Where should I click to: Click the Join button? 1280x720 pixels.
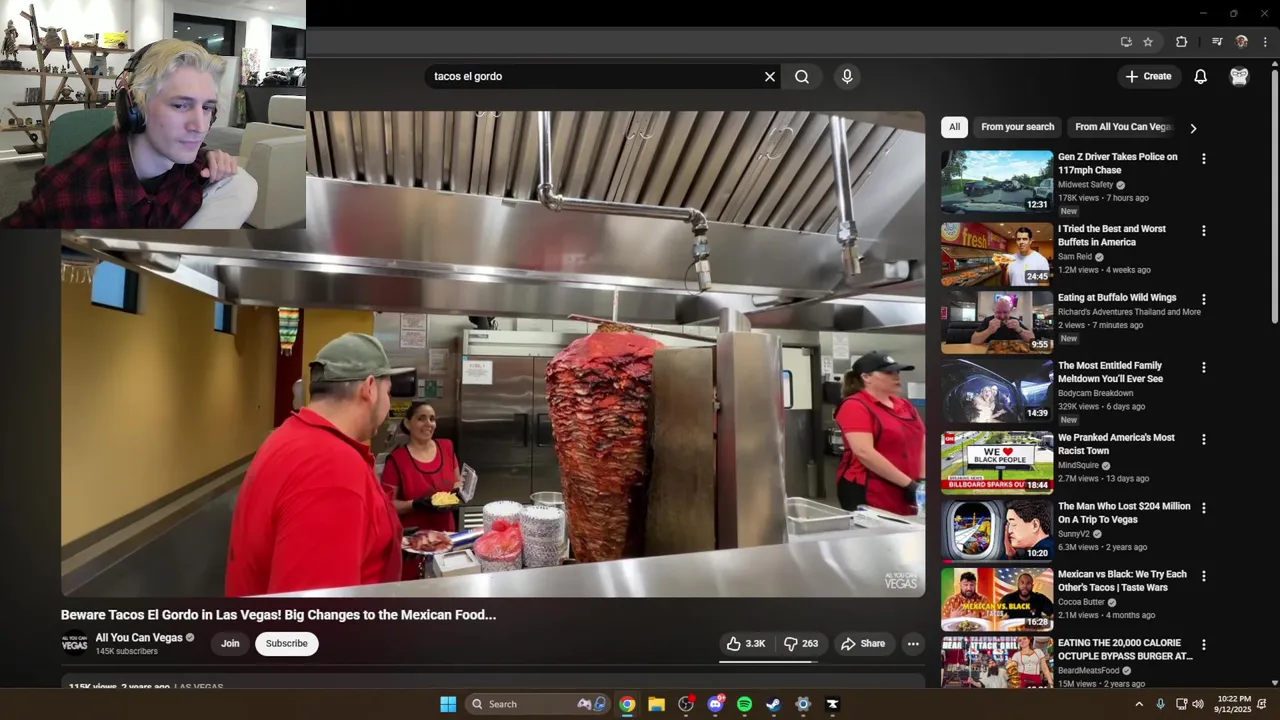click(x=230, y=644)
